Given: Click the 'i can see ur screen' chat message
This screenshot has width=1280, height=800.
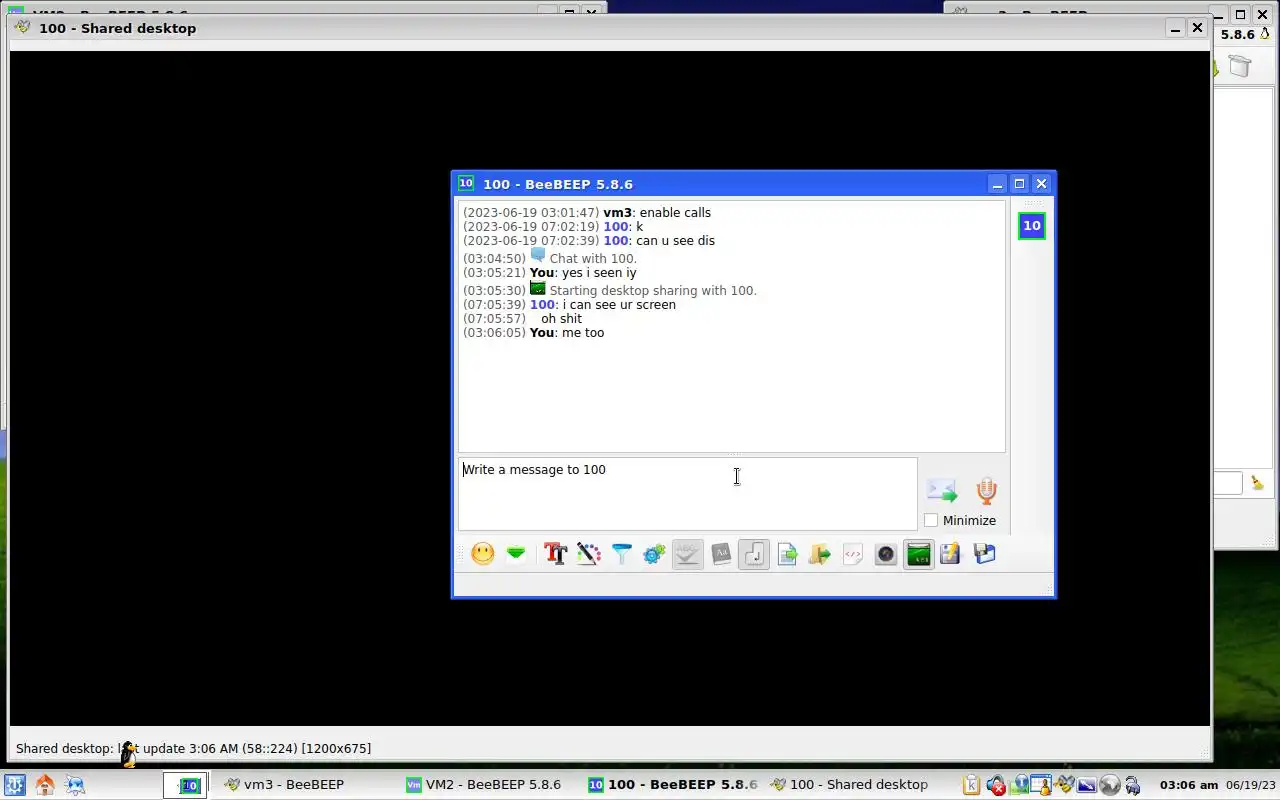Looking at the screenshot, I should (x=619, y=305).
